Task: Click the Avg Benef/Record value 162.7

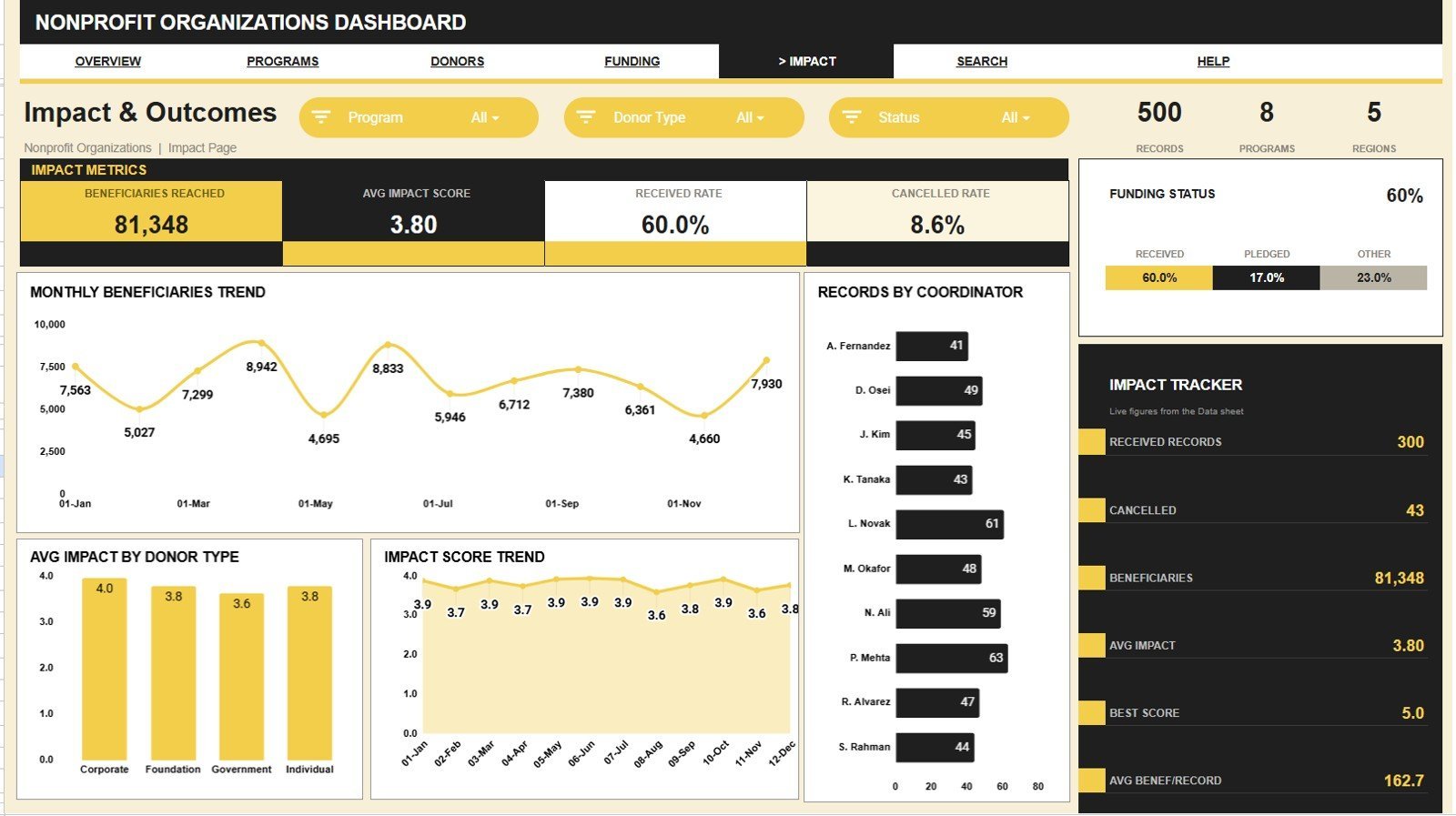Action: tap(1404, 781)
